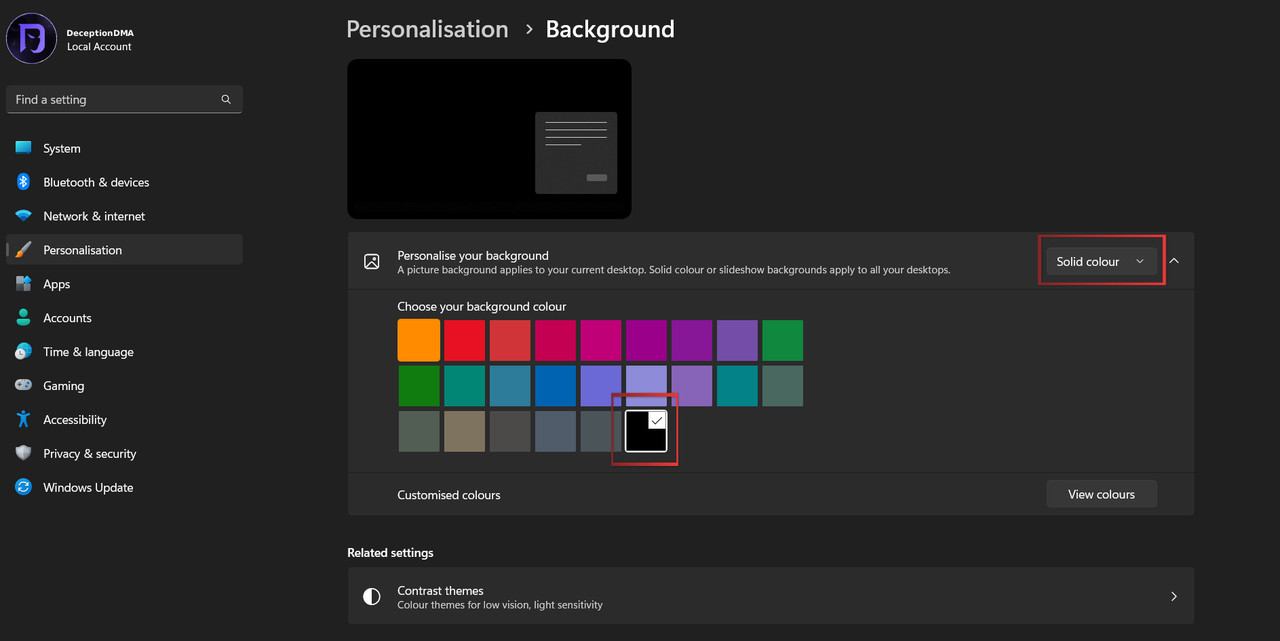Select Time & language settings

click(x=88, y=352)
